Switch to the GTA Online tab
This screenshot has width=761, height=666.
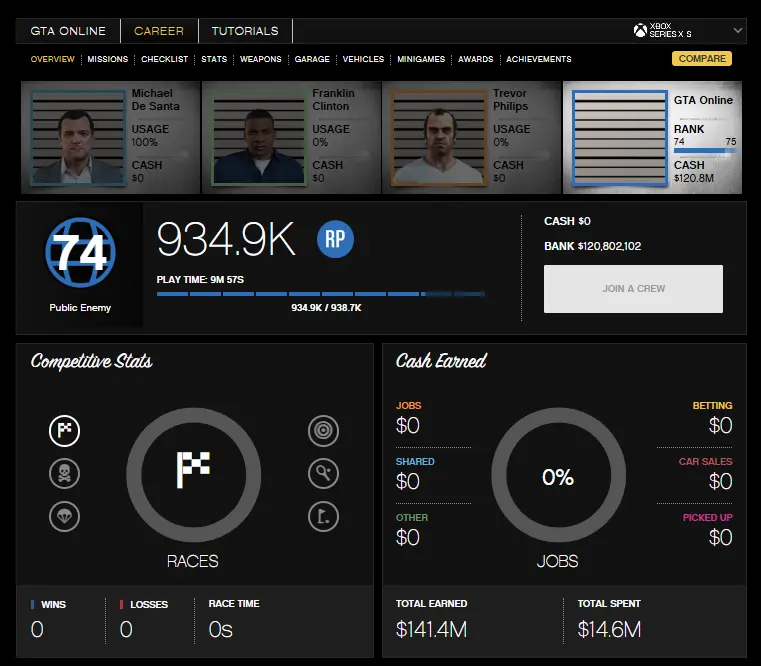point(68,31)
